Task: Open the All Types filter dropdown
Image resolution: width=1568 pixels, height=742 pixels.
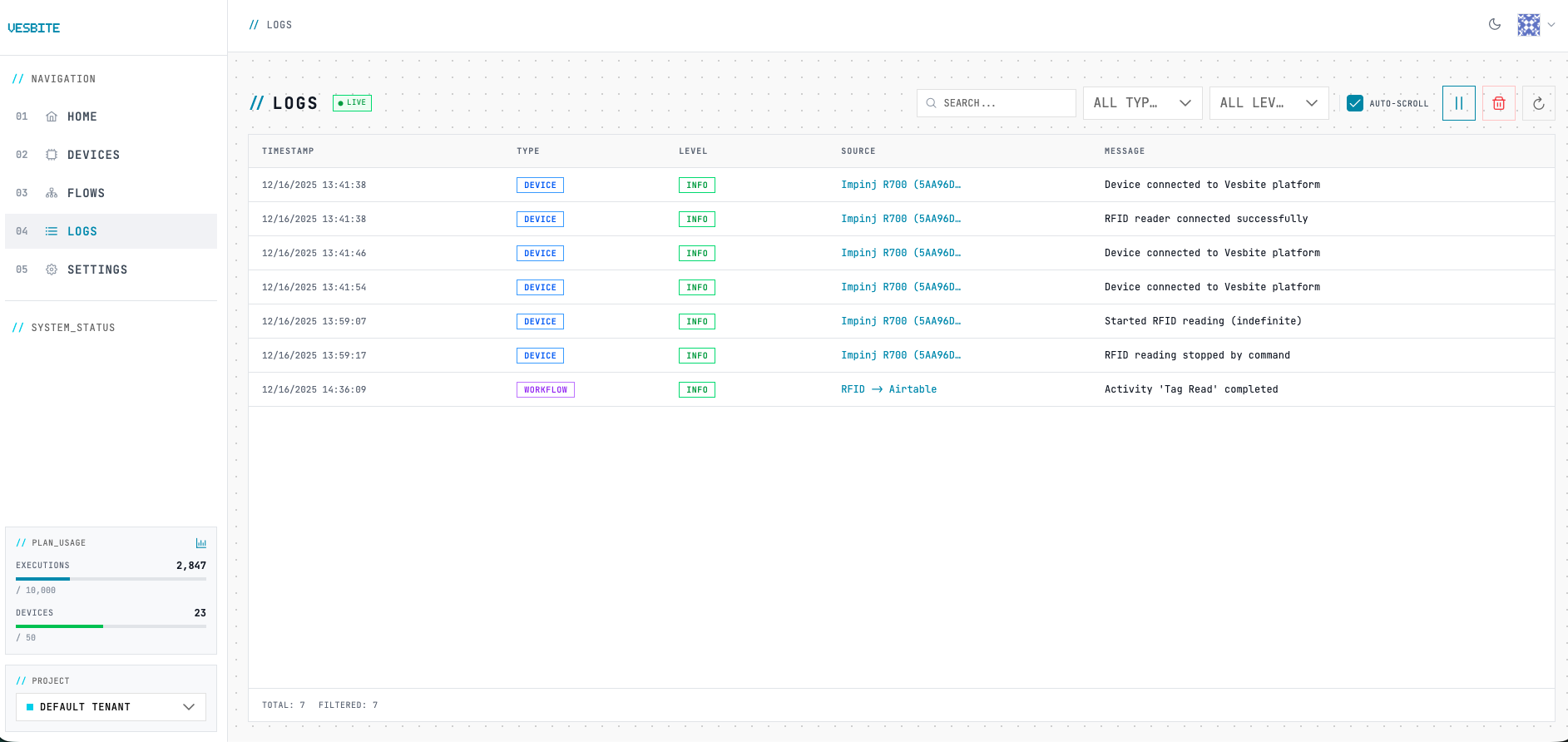Action: (x=1143, y=103)
